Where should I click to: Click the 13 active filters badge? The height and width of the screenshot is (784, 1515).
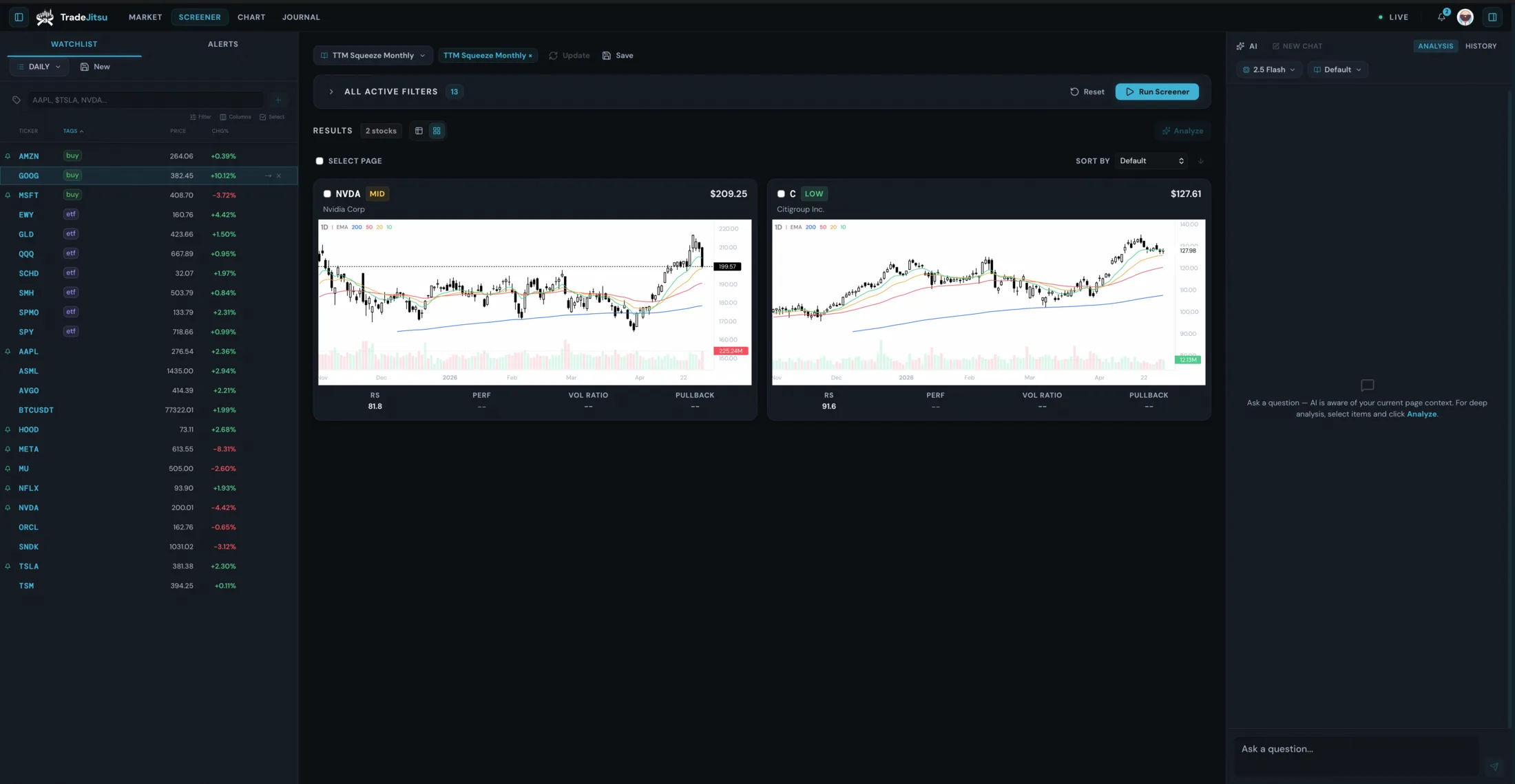[454, 92]
